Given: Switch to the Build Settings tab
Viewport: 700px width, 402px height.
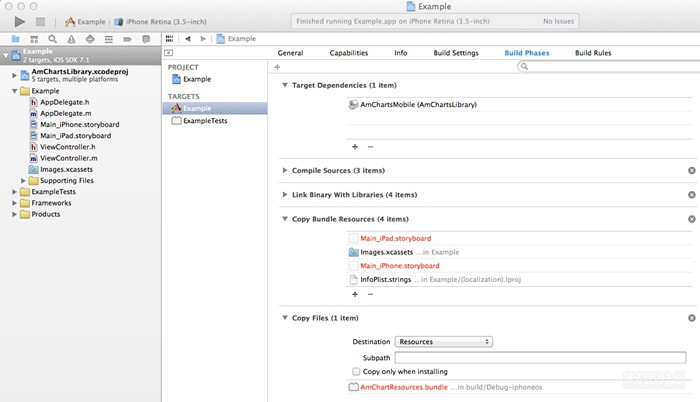Looking at the screenshot, I should (x=456, y=53).
